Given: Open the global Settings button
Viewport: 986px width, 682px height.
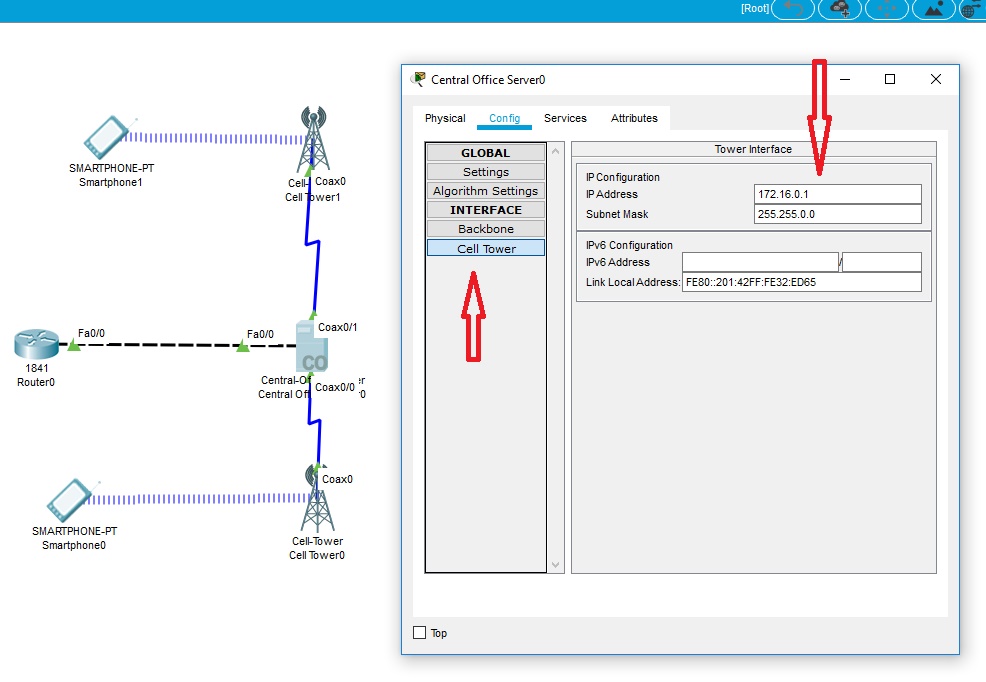Looking at the screenshot, I should [x=486, y=172].
